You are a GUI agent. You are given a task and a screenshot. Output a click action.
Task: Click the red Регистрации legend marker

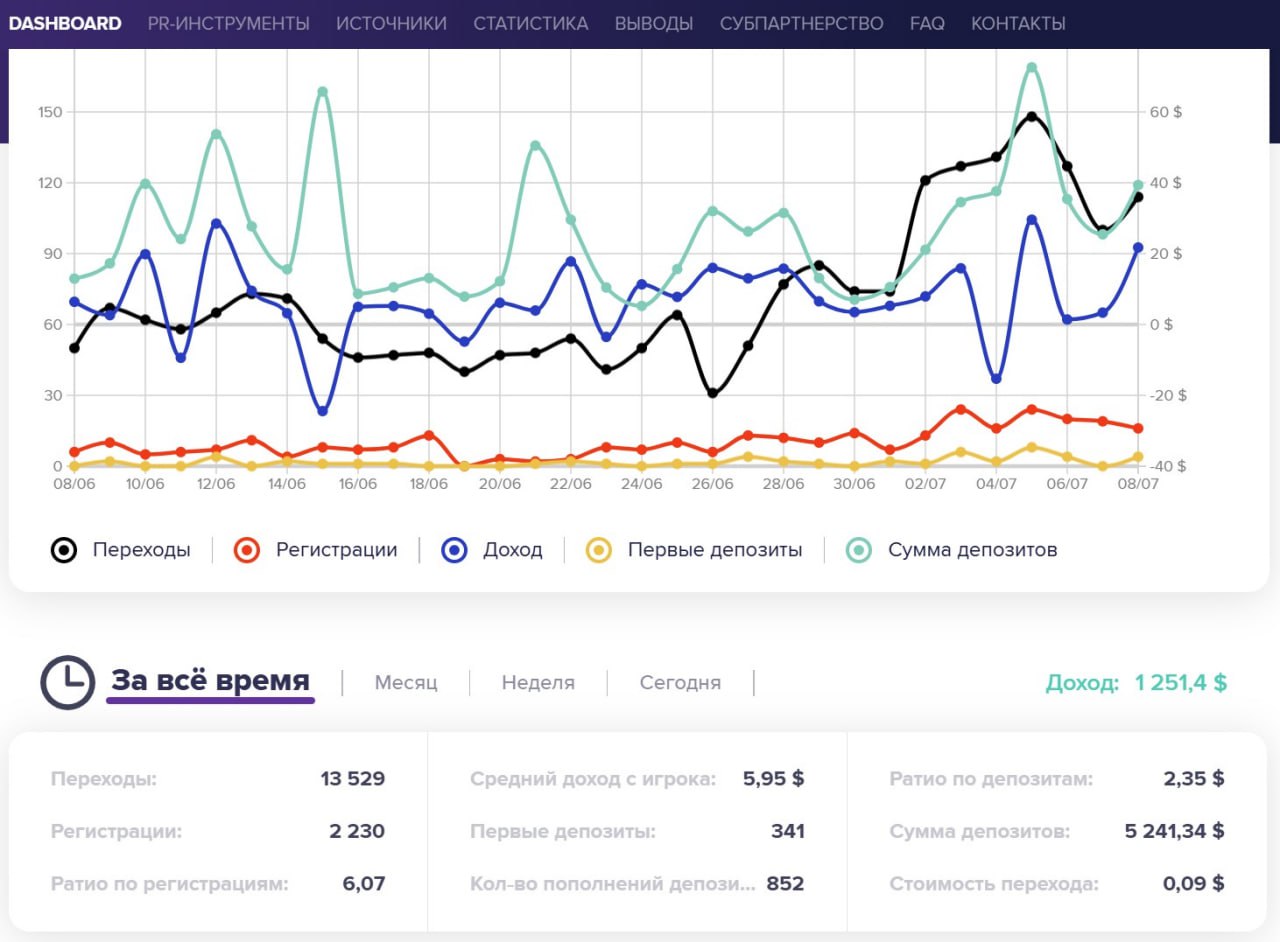pos(247,550)
